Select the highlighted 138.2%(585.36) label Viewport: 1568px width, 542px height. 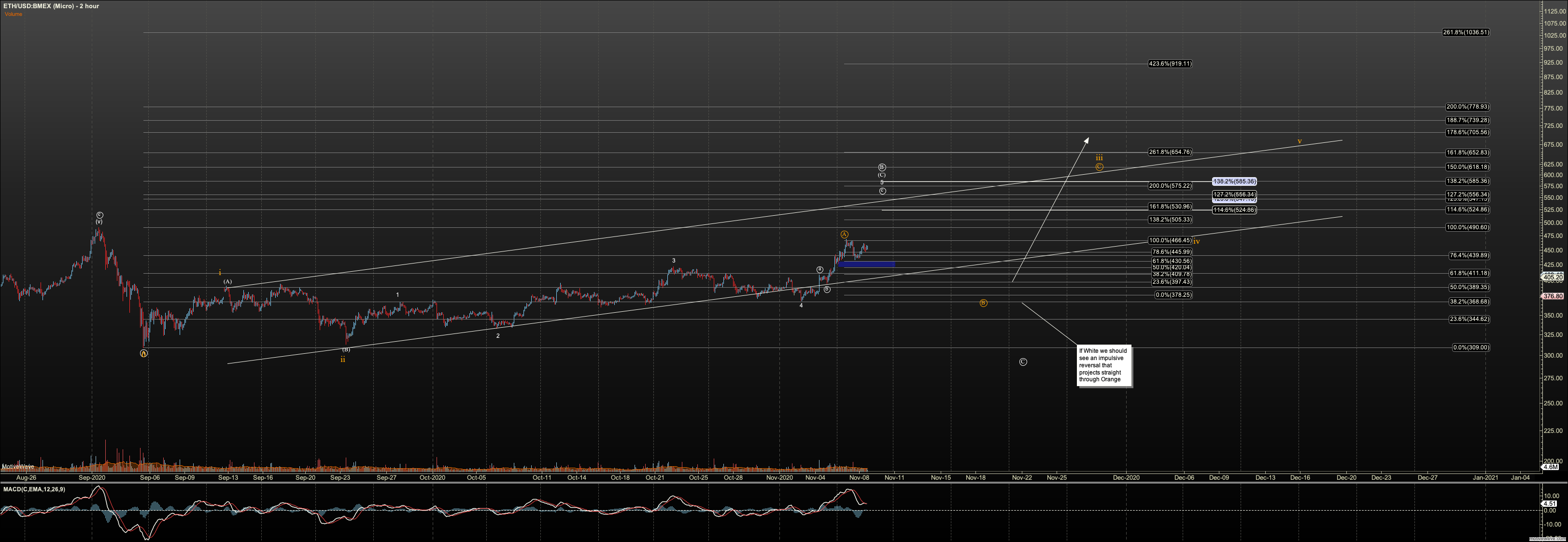1234,181
